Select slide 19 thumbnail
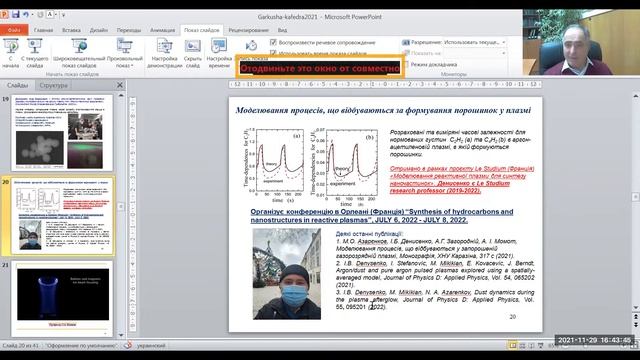Viewport: 640px width, 360px height. click(x=62, y=133)
